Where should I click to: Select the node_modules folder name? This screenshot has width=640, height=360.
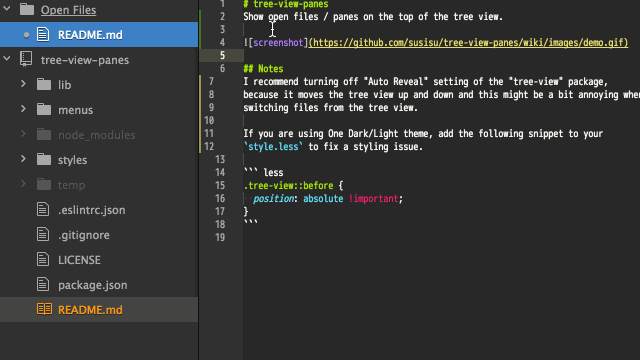point(96,135)
